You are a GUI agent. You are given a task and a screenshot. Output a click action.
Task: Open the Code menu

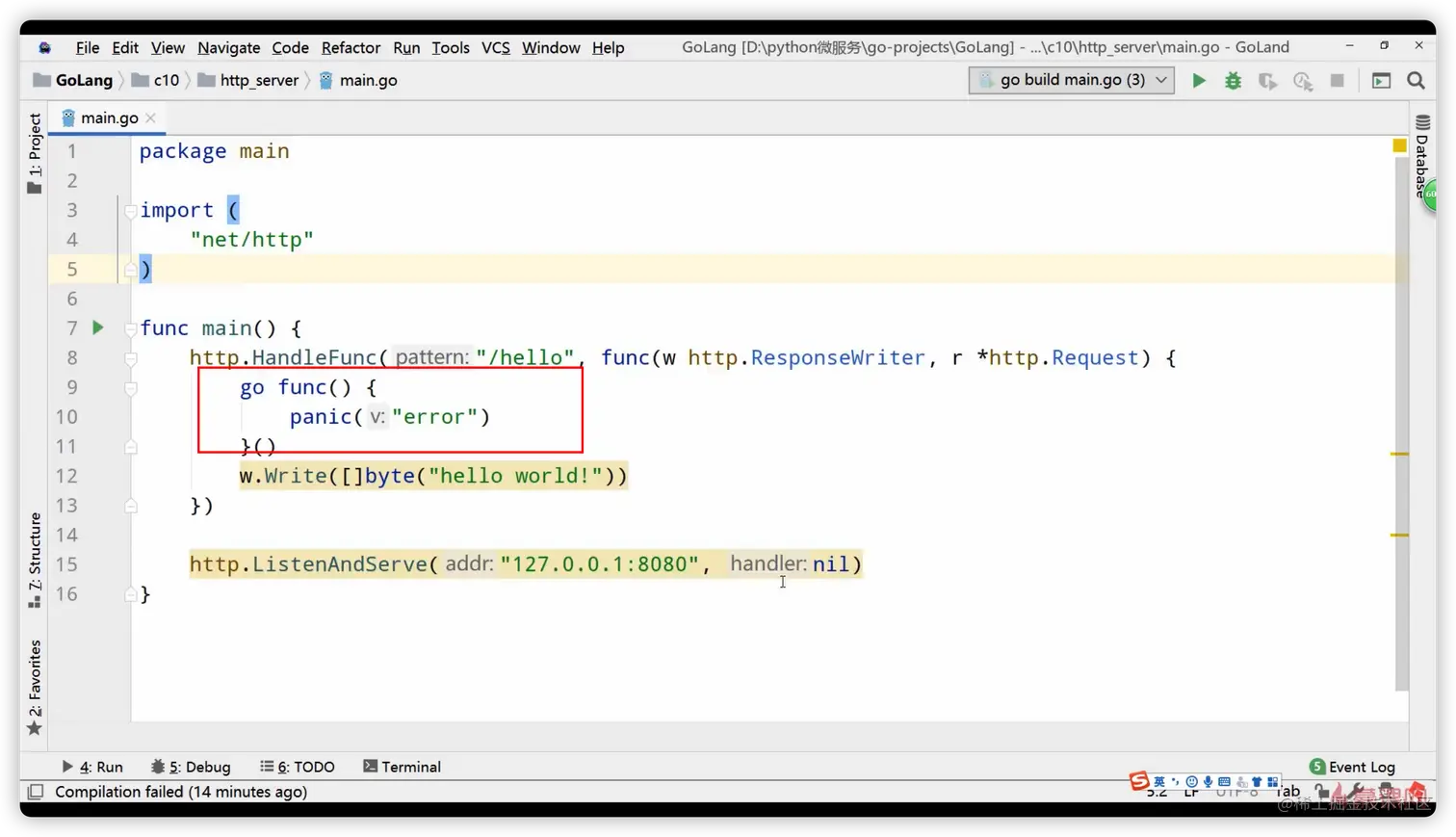pos(290,47)
